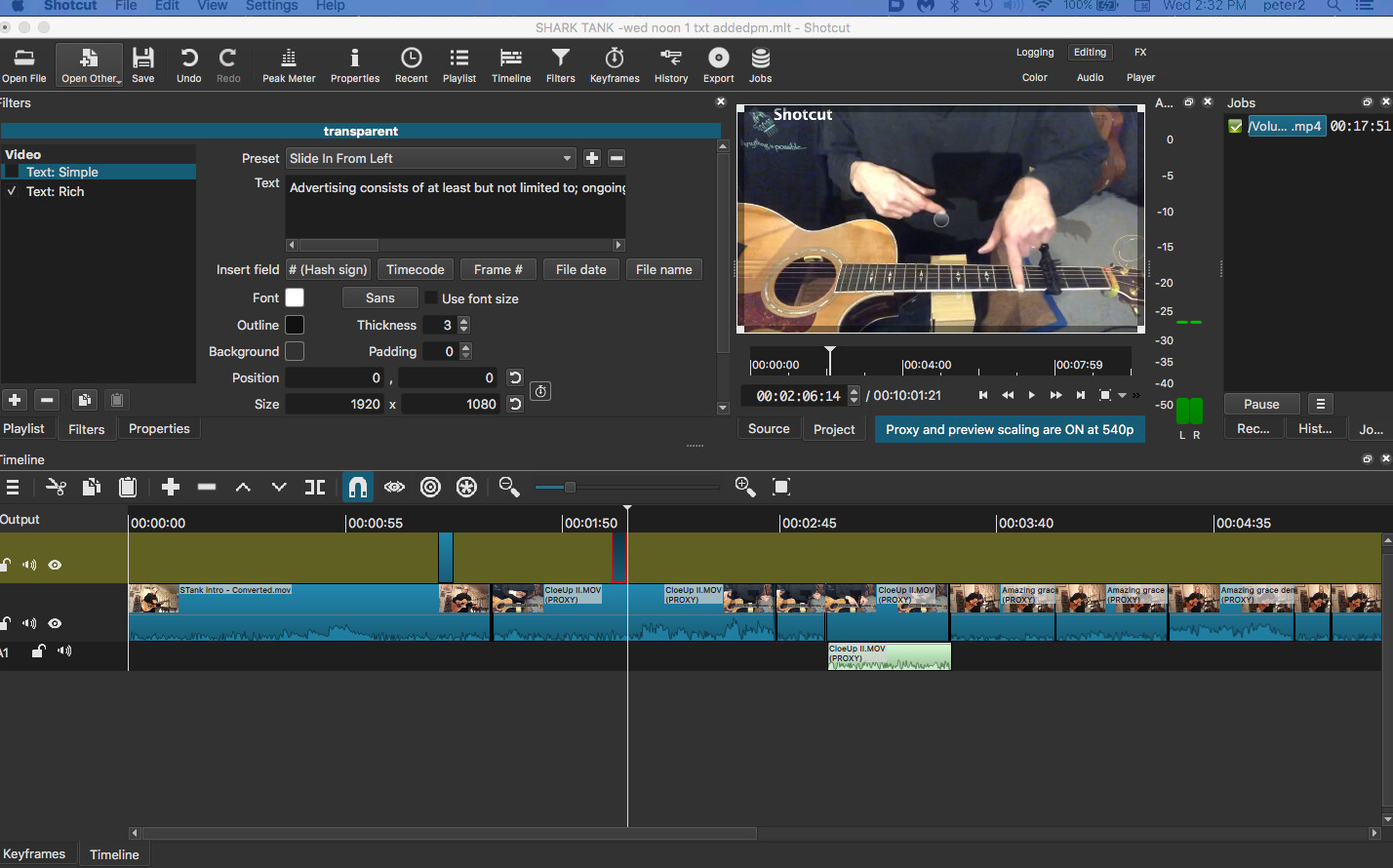Uncheck the Text: Rich filter

coord(12,191)
